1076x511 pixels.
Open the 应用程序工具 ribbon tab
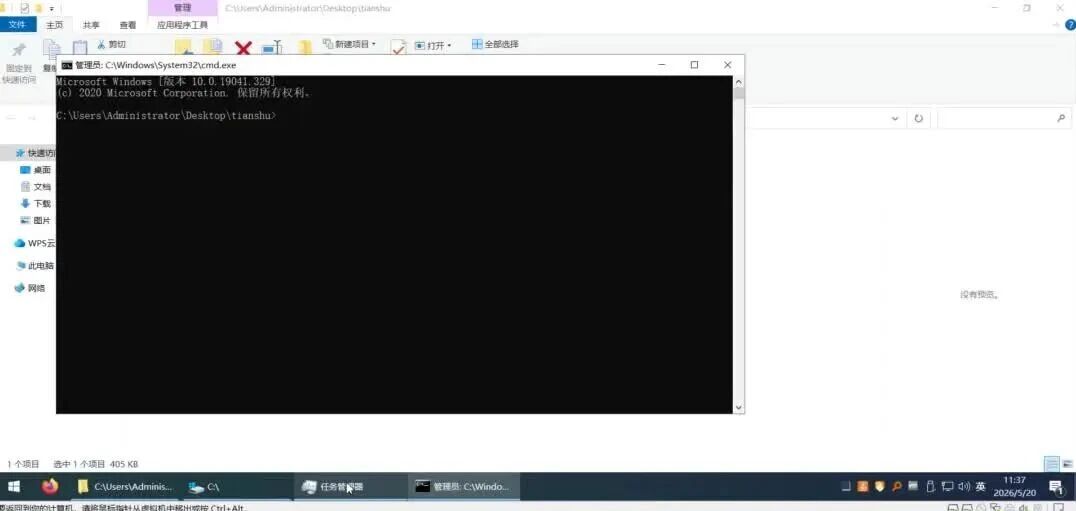point(183,25)
